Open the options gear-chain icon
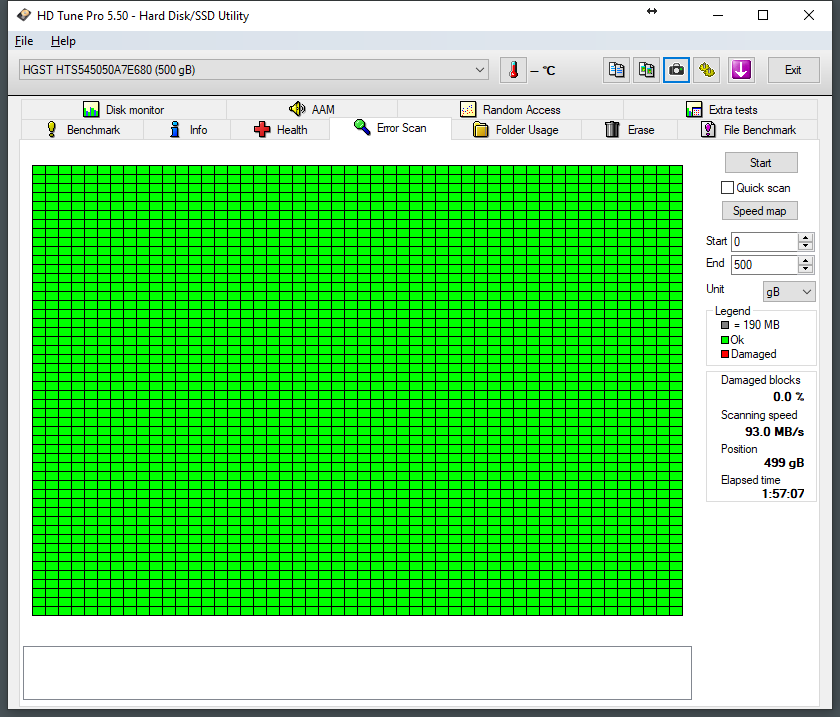This screenshot has height=717, width=840. (708, 70)
